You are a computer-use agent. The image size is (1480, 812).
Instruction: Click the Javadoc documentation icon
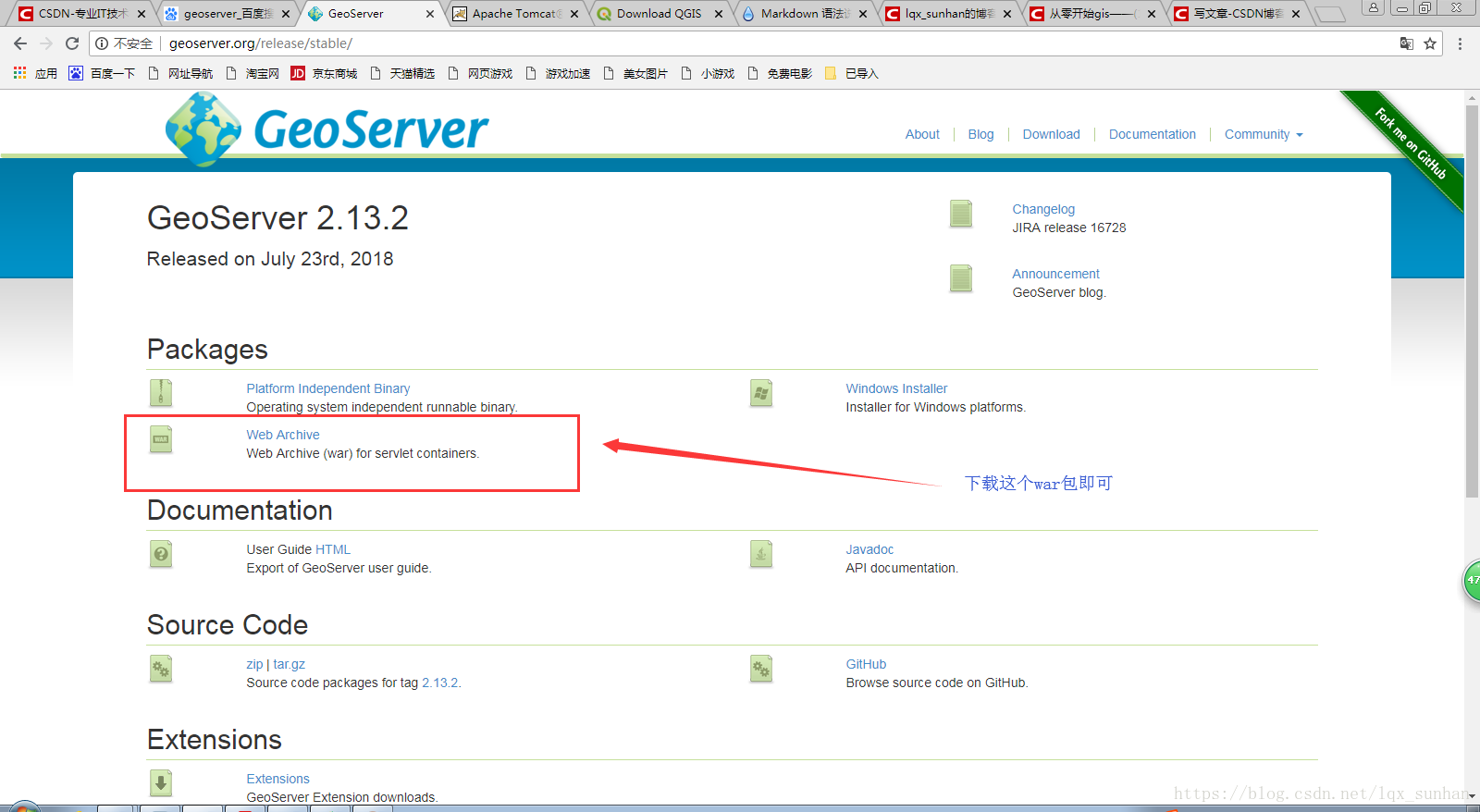(761, 554)
